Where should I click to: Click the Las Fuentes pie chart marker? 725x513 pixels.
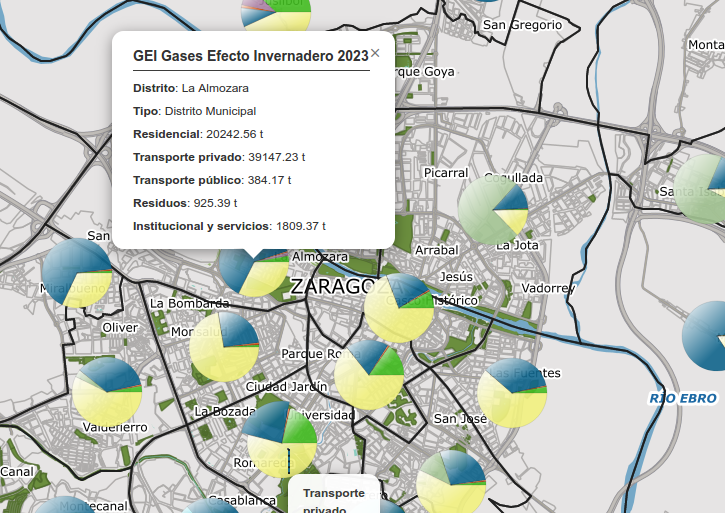[x=512, y=393]
